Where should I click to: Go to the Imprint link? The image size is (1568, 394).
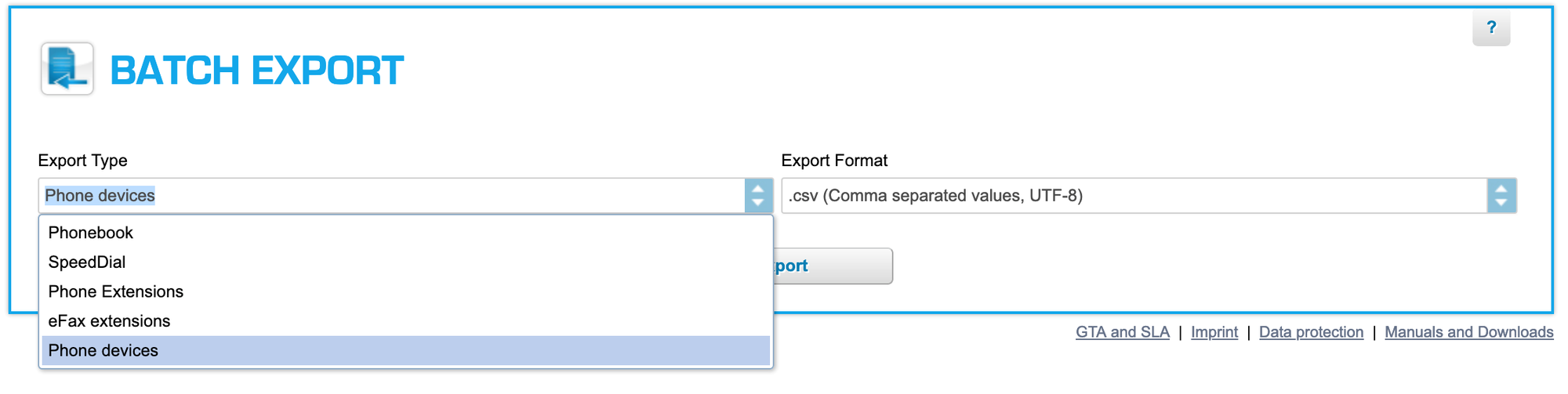point(1214,332)
